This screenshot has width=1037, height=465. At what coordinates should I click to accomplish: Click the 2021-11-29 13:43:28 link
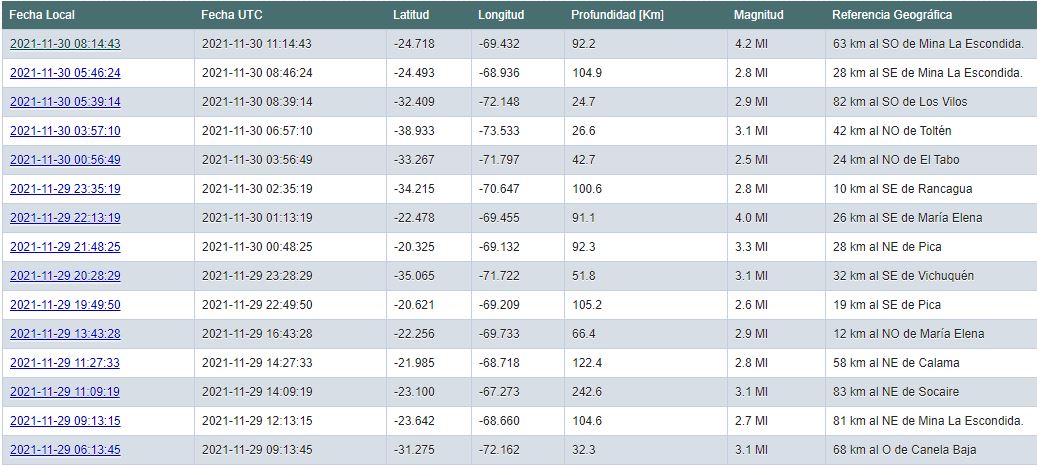(x=65, y=334)
